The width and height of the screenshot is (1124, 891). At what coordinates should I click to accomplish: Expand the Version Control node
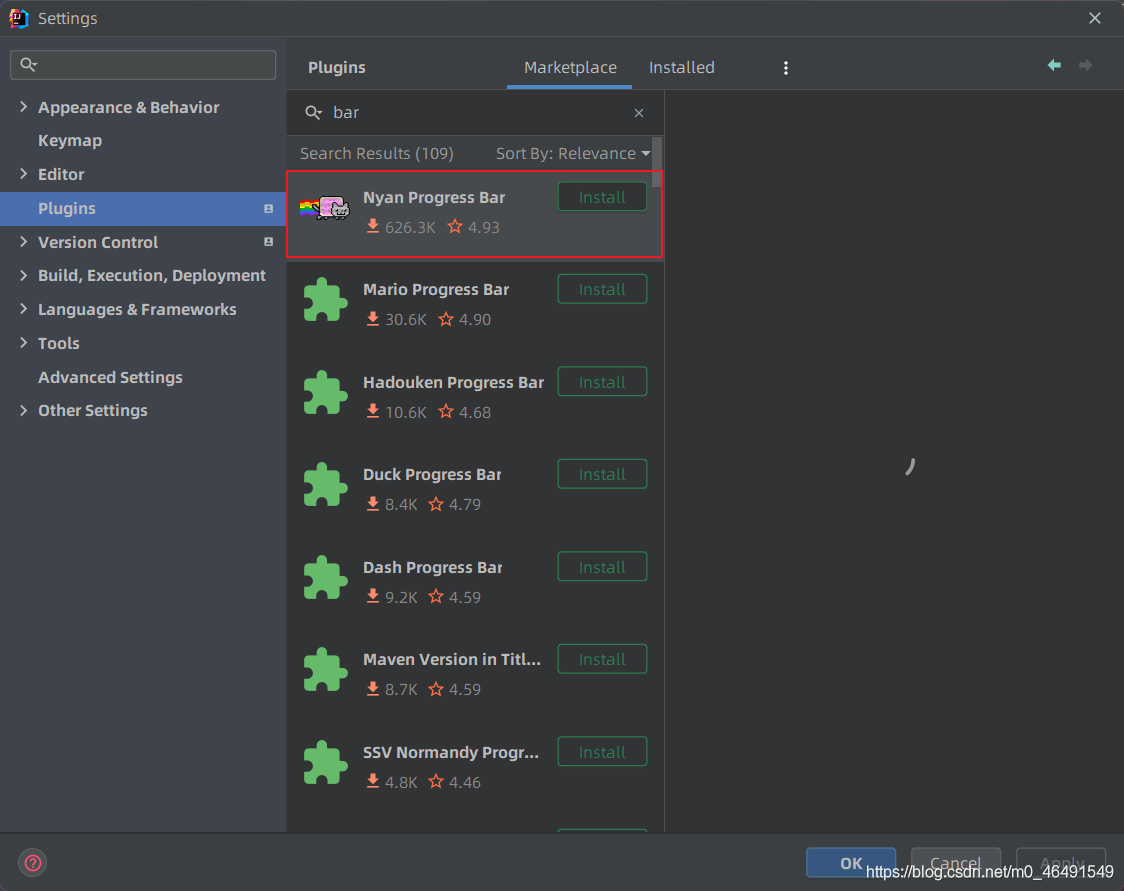24,242
